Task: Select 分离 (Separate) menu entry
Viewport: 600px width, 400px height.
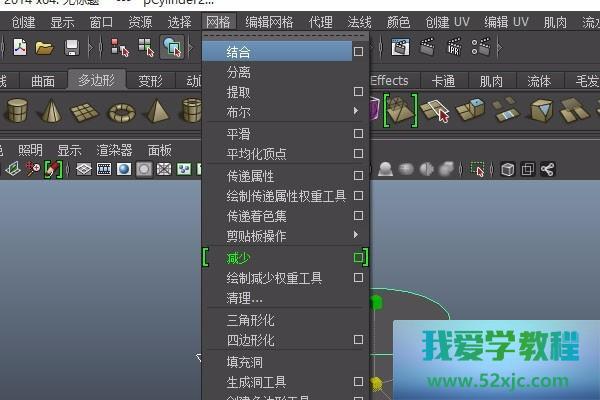Action: tap(239, 72)
